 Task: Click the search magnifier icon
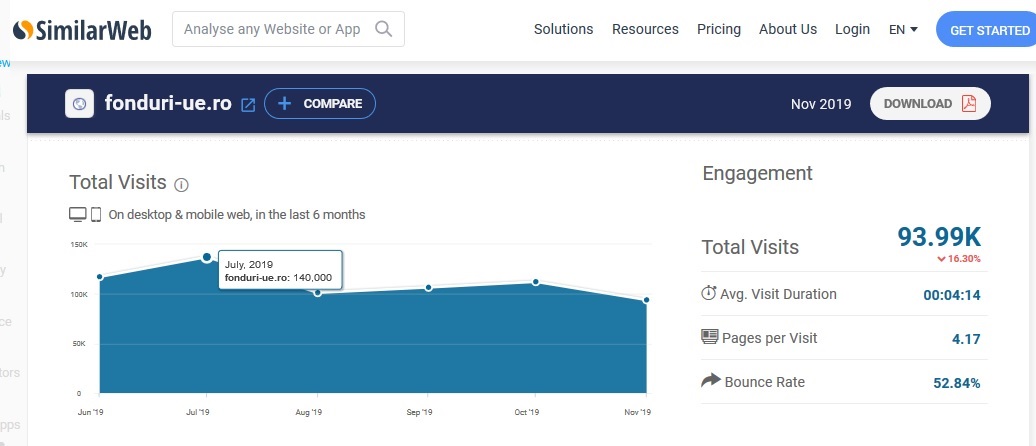383,28
